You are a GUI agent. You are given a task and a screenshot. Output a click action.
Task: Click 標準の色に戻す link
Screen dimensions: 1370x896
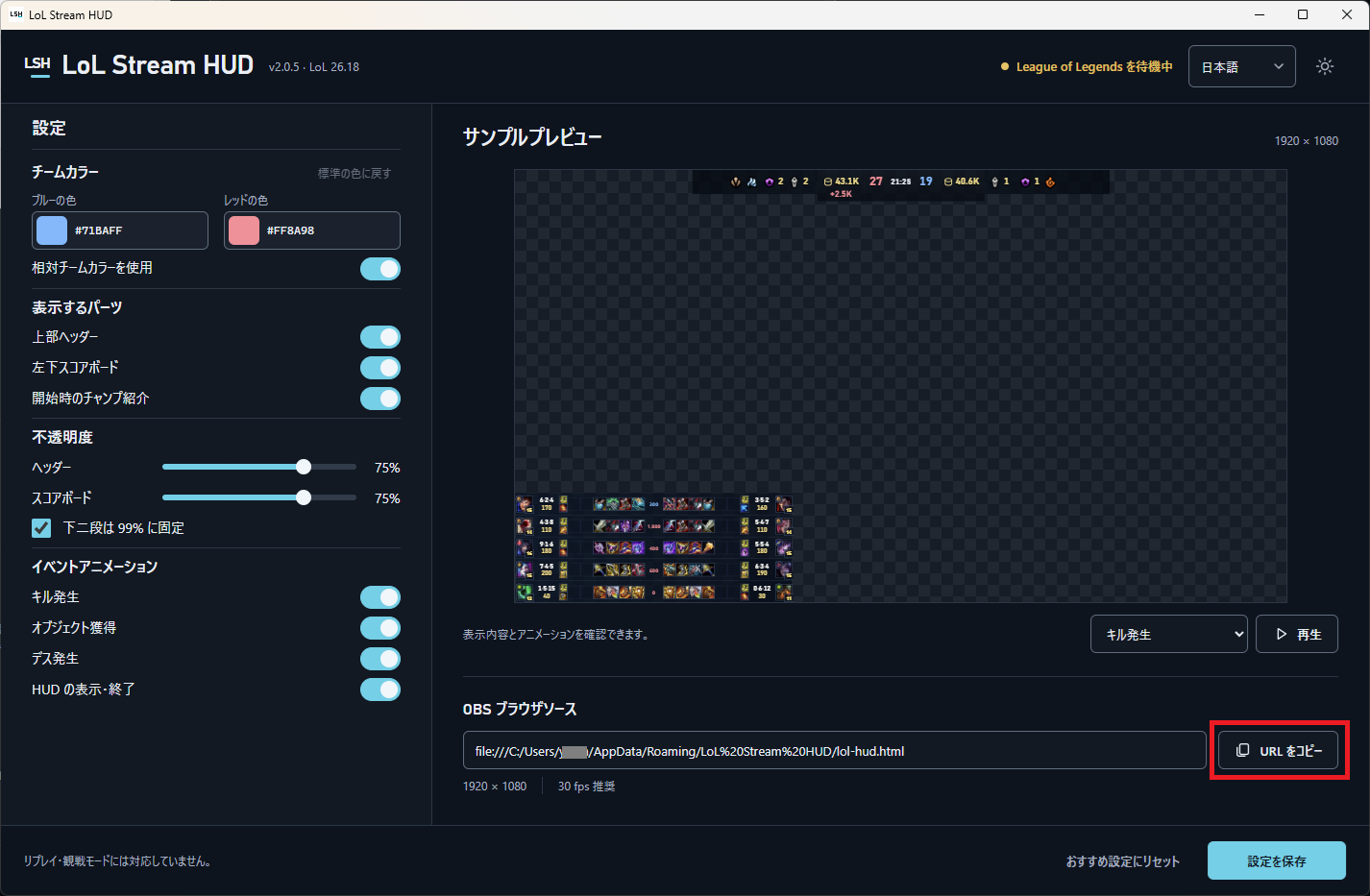pyautogui.click(x=355, y=173)
